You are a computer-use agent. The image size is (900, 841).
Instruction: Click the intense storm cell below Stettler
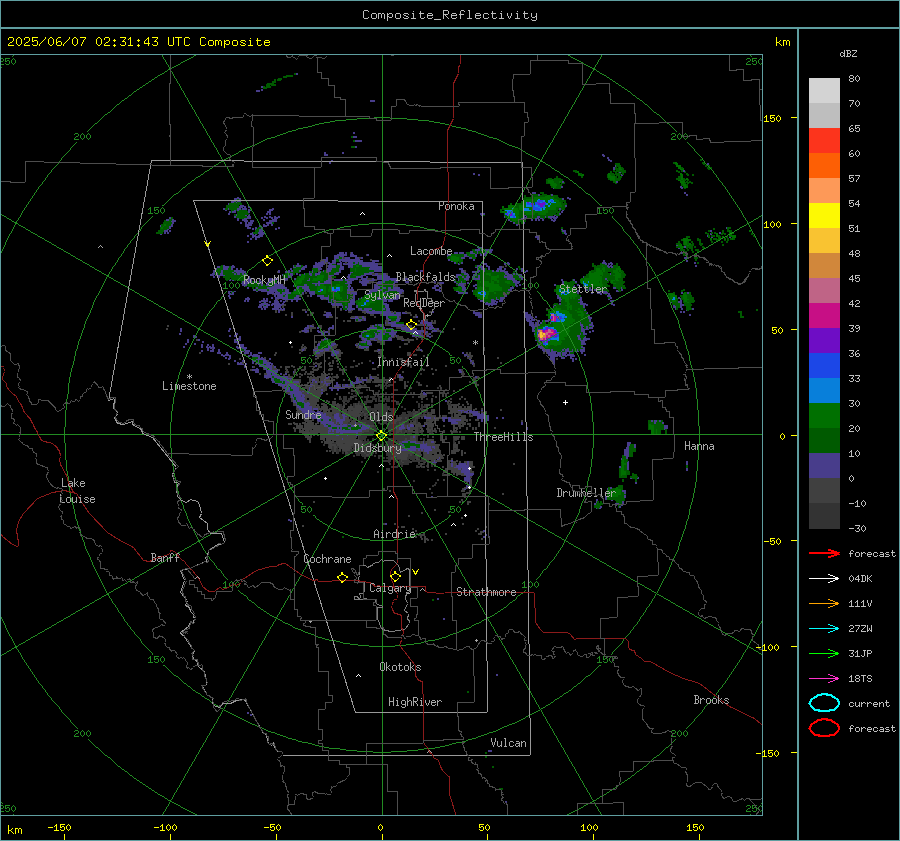(547, 334)
